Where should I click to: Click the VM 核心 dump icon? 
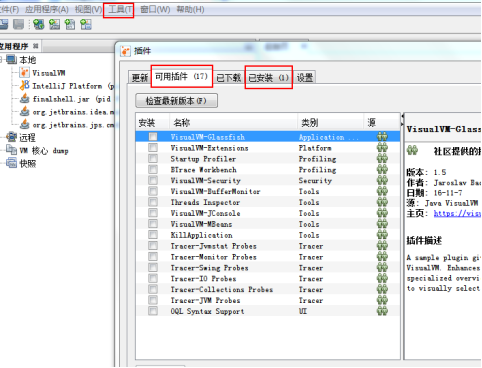coord(11,150)
